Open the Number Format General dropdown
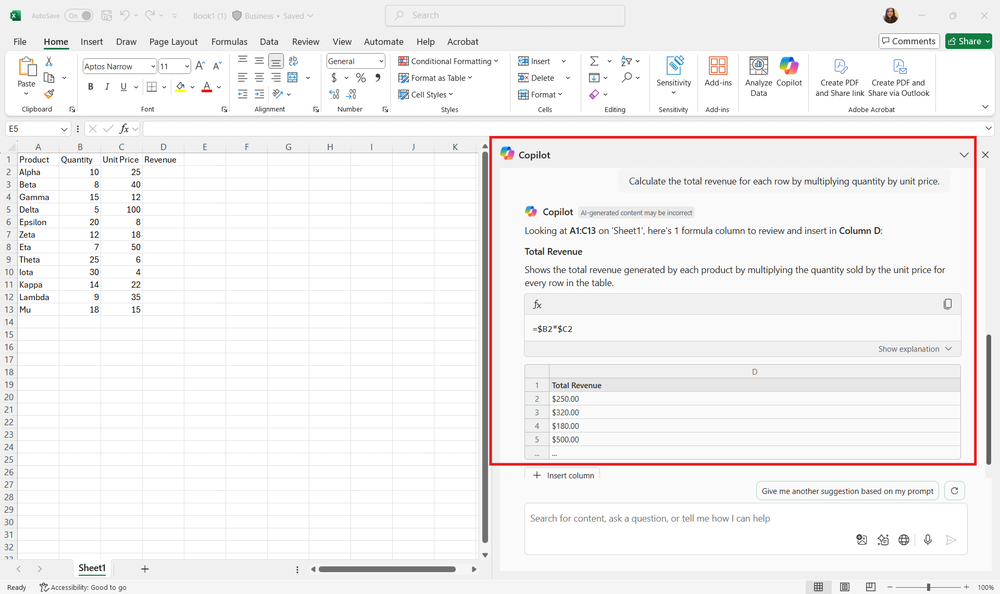1000x594 pixels. click(380, 62)
